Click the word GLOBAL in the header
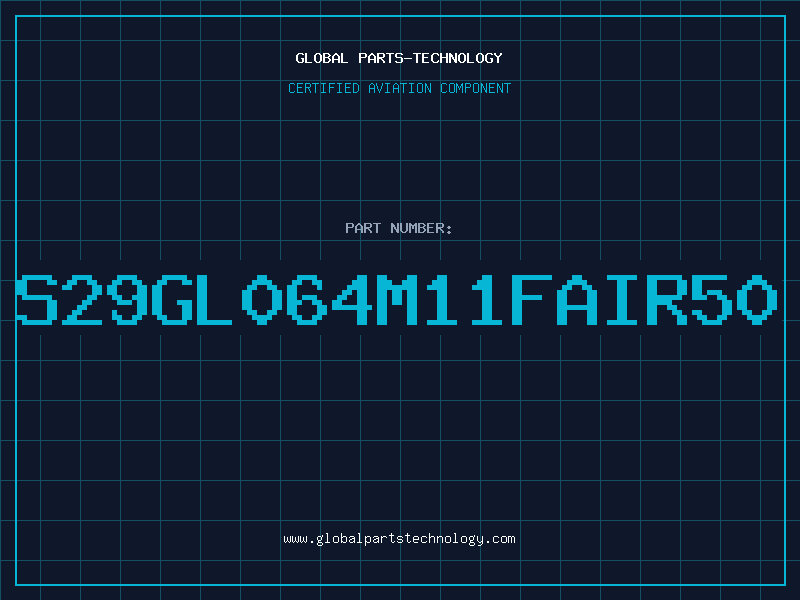The height and width of the screenshot is (600, 800). pyautogui.click(x=322, y=58)
